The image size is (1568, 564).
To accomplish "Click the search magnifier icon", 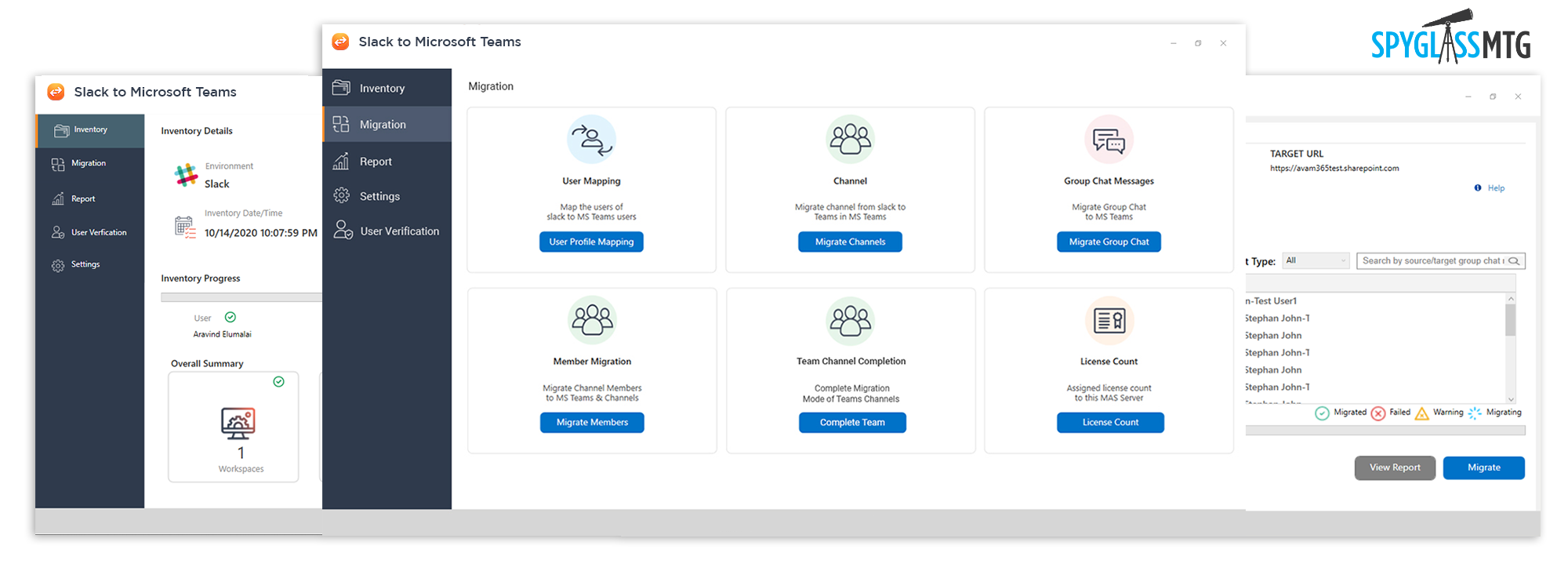I will 1514,261.
